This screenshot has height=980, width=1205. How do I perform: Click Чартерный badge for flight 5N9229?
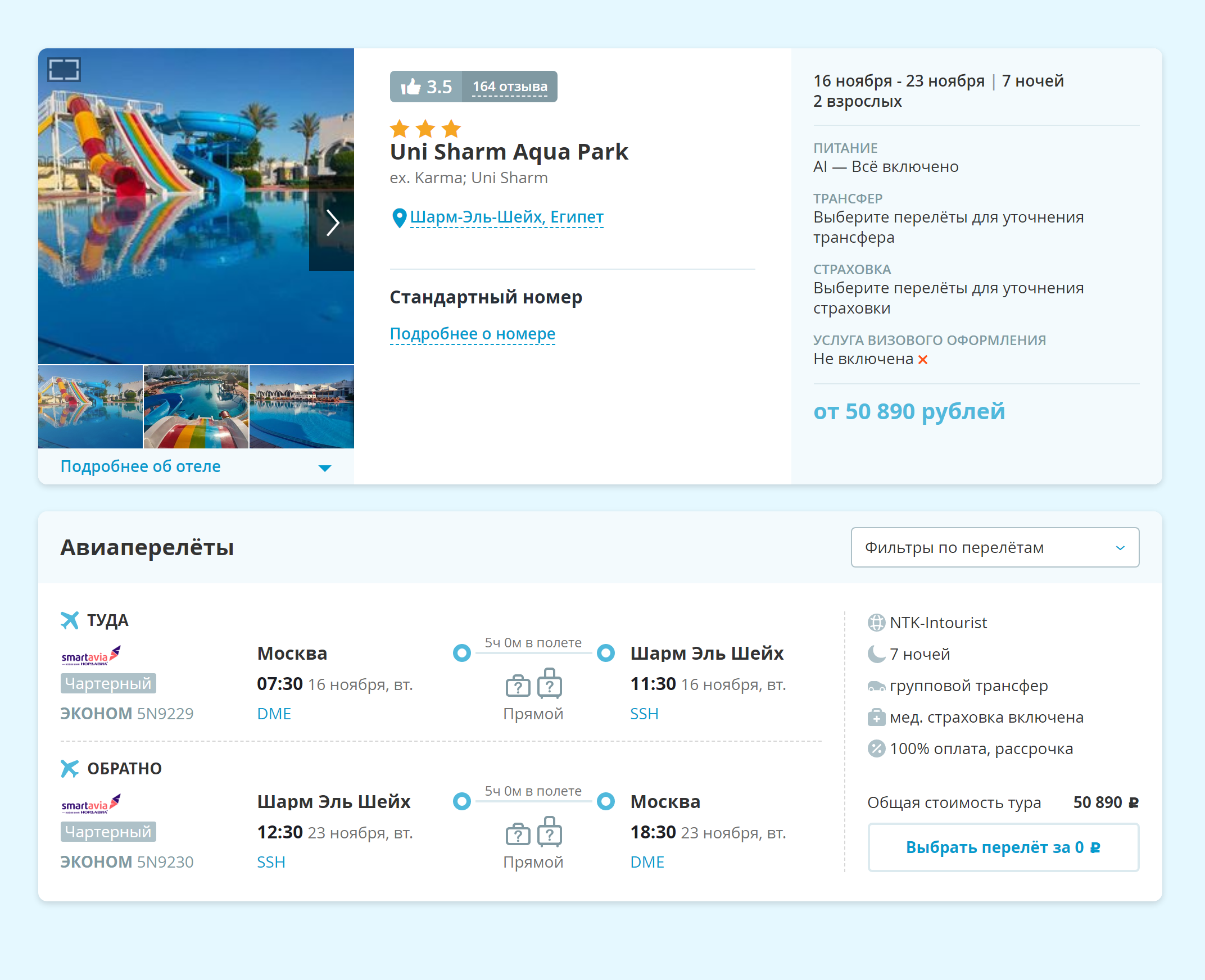coord(108,683)
